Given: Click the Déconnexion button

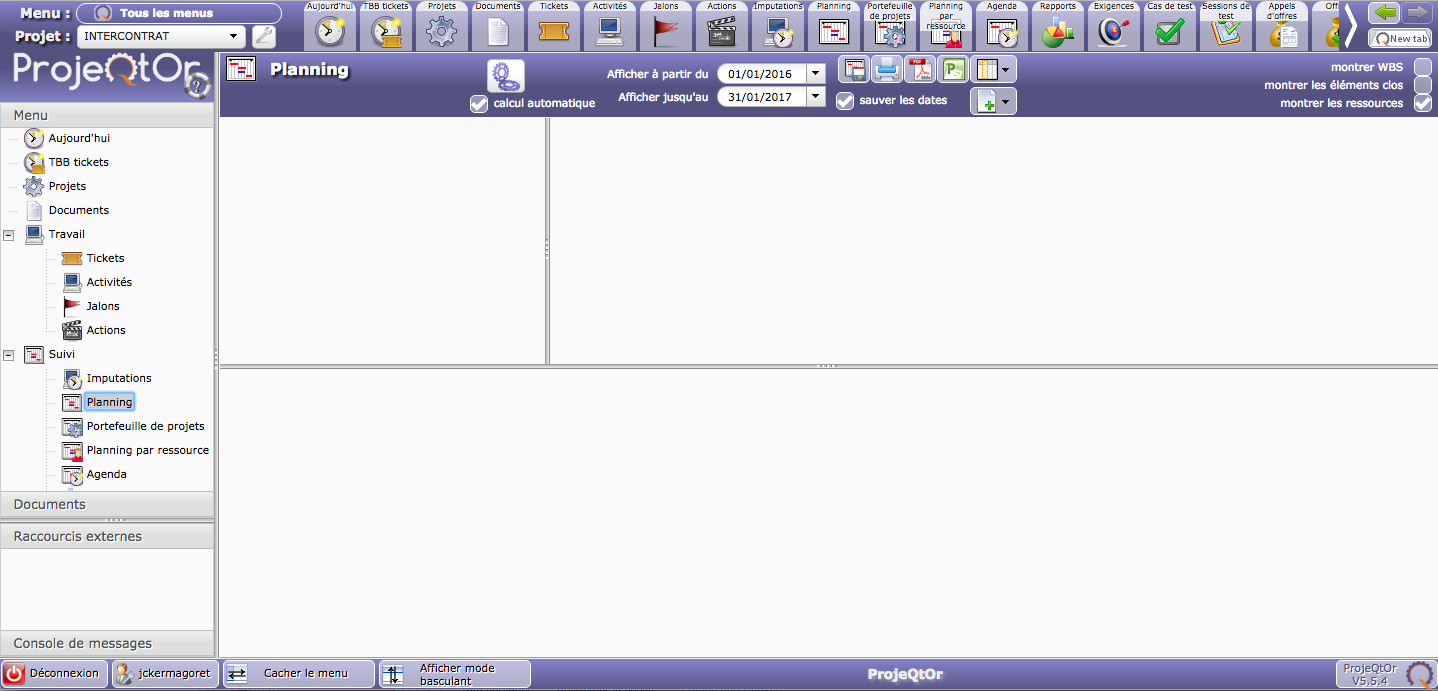Looking at the screenshot, I should 54,673.
